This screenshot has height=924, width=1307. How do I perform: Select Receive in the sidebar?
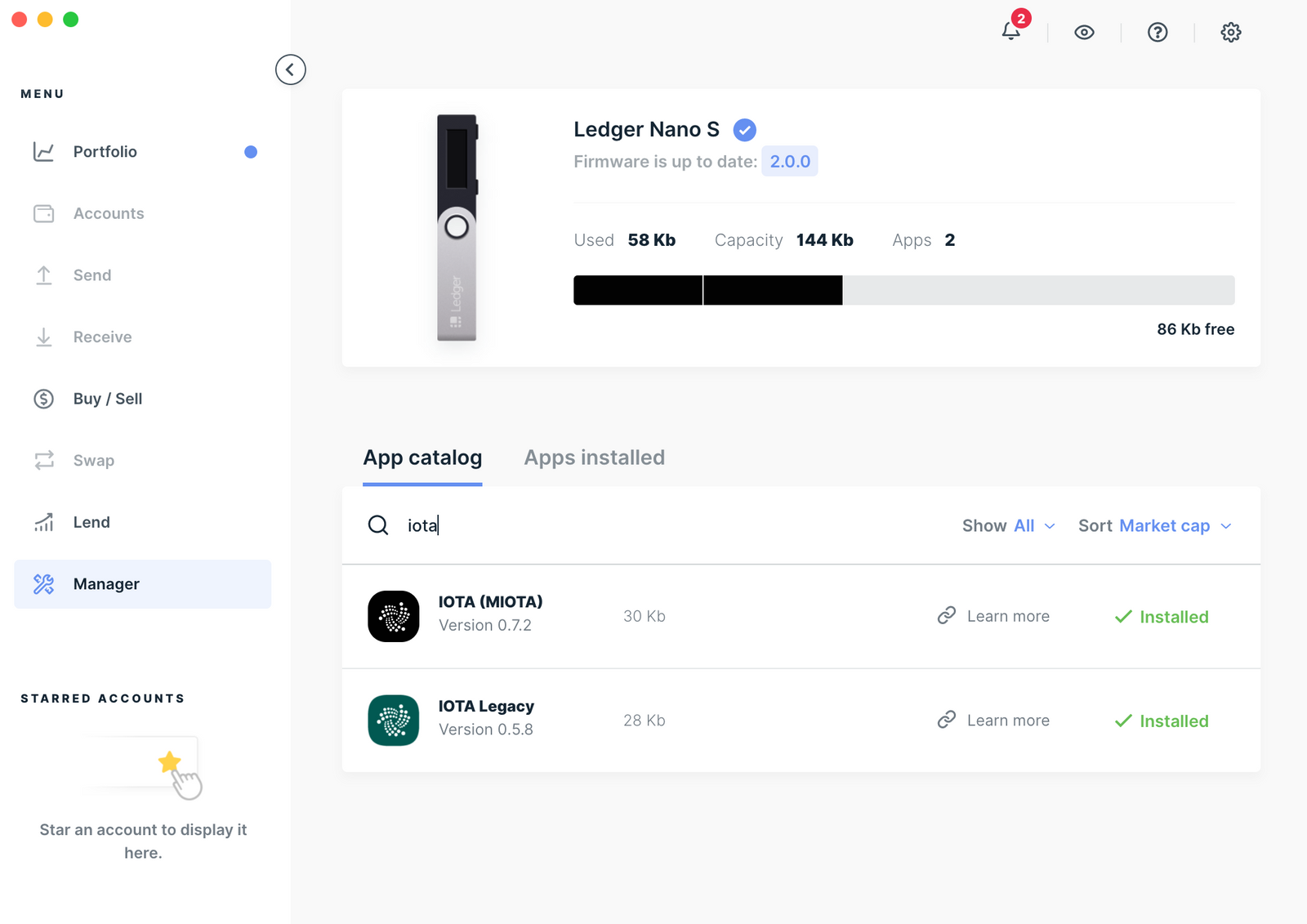pos(142,337)
